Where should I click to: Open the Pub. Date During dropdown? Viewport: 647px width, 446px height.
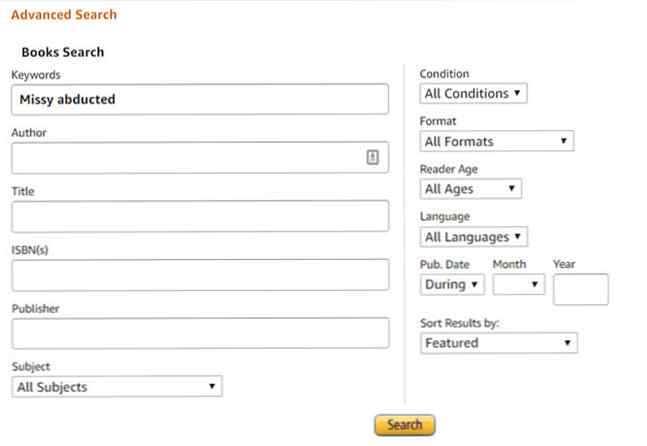pos(452,284)
